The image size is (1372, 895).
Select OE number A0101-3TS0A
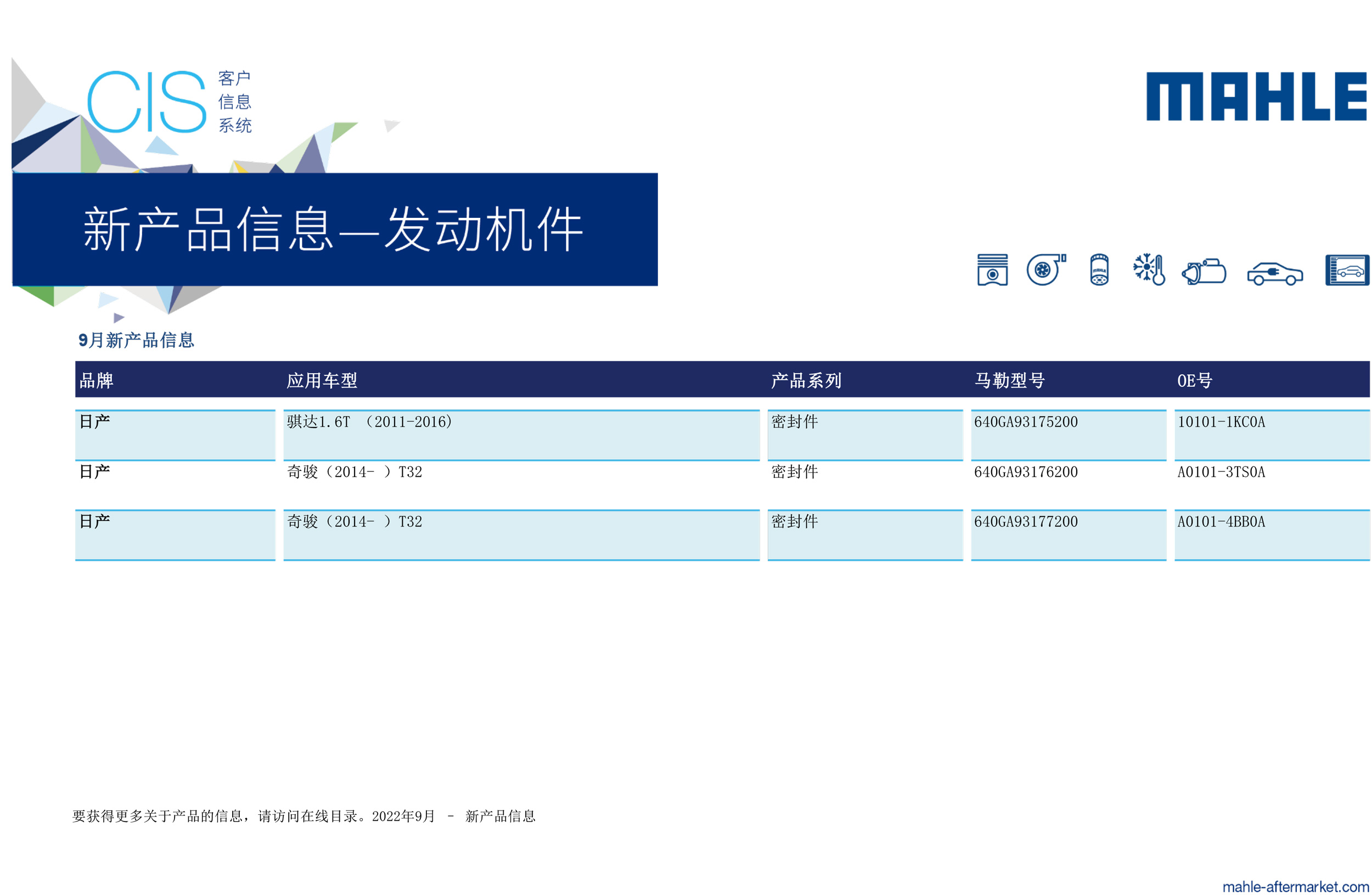1221,472
